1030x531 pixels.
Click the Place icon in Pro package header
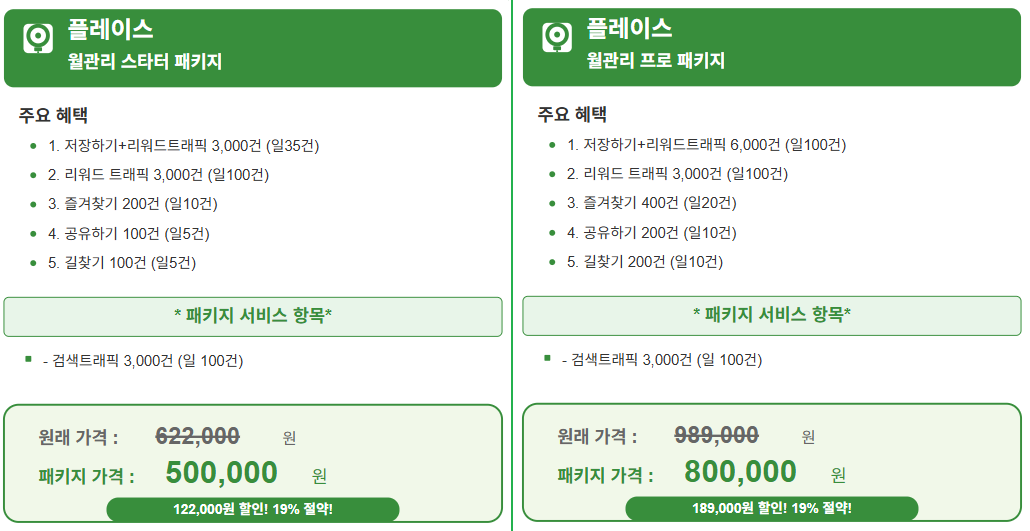click(557, 37)
